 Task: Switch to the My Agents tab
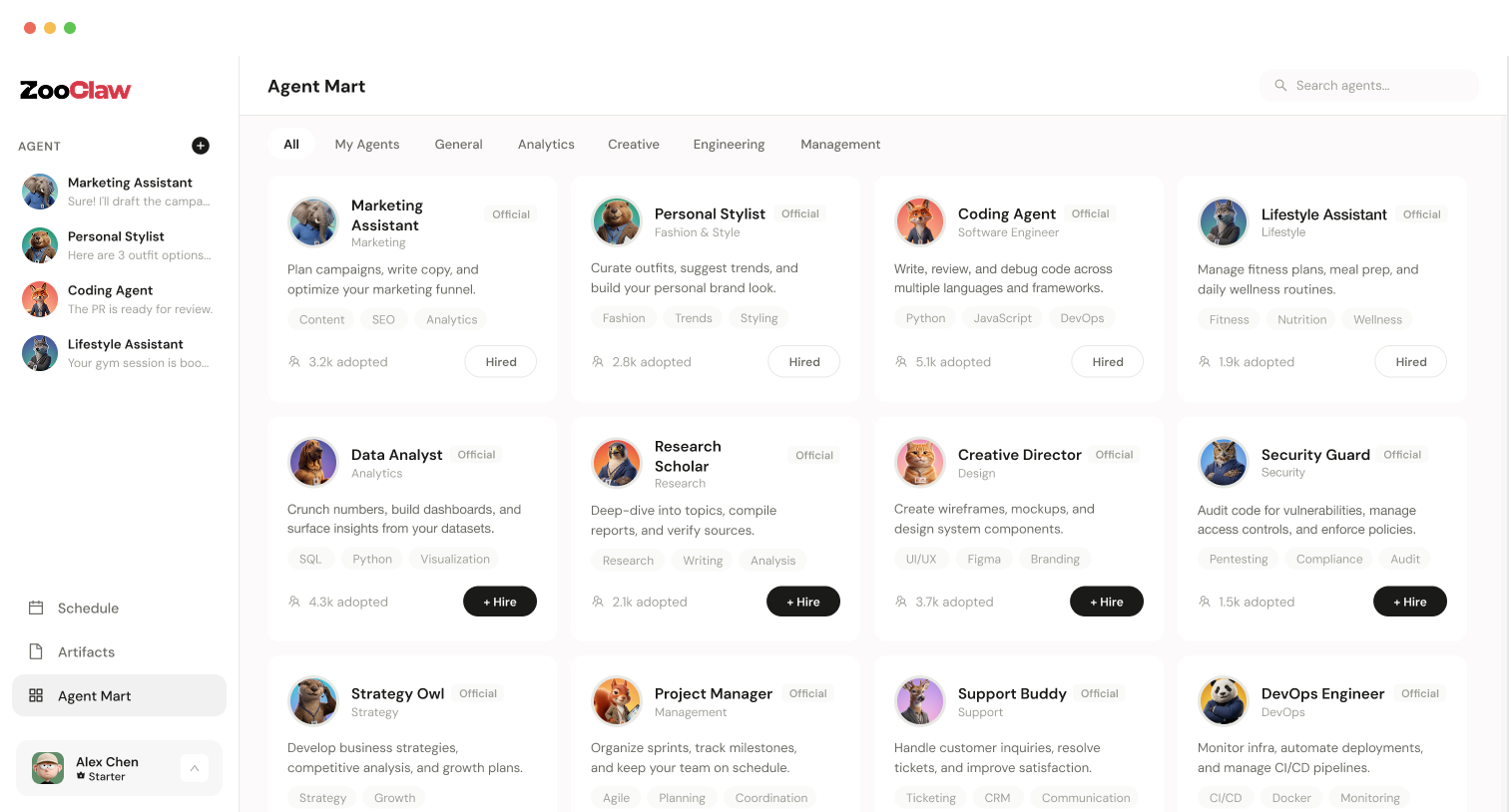(367, 144)
